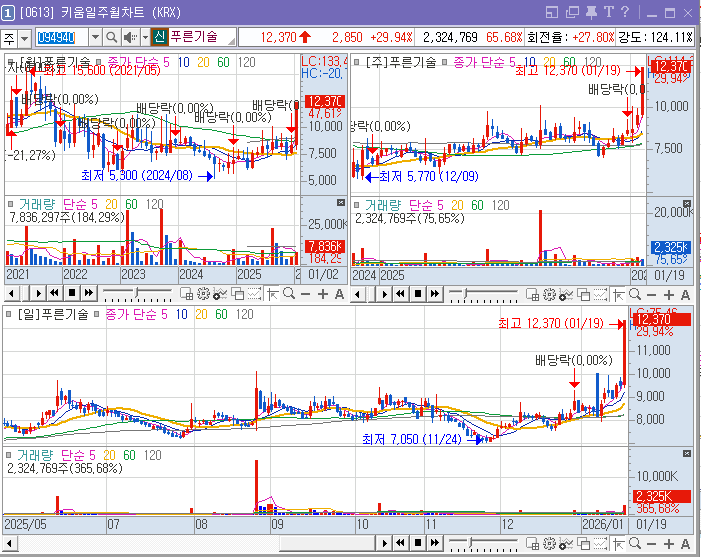Click the current price 12,370 in header
The image size is (701, 557).
pyautogui.click(x=278, y=37)
